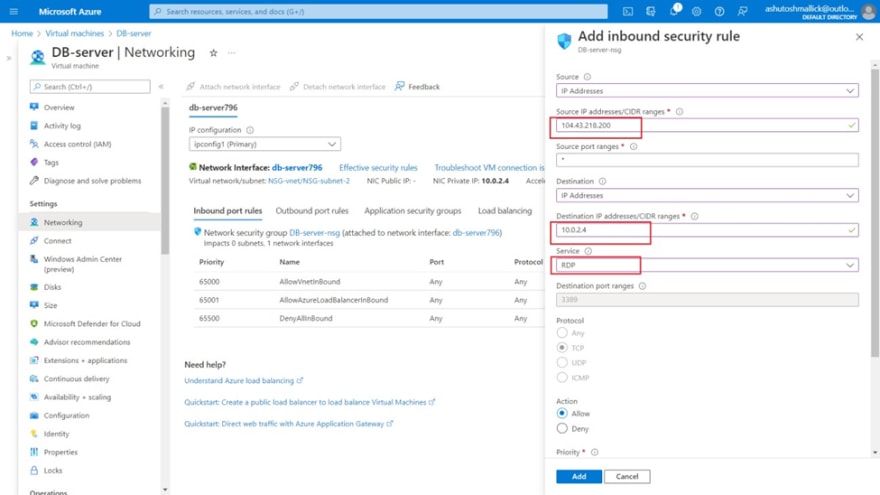Screen dimensions: 880x495
Task: Expand the far-left portal sidebar chevron
Action: (x=8, y=58)
